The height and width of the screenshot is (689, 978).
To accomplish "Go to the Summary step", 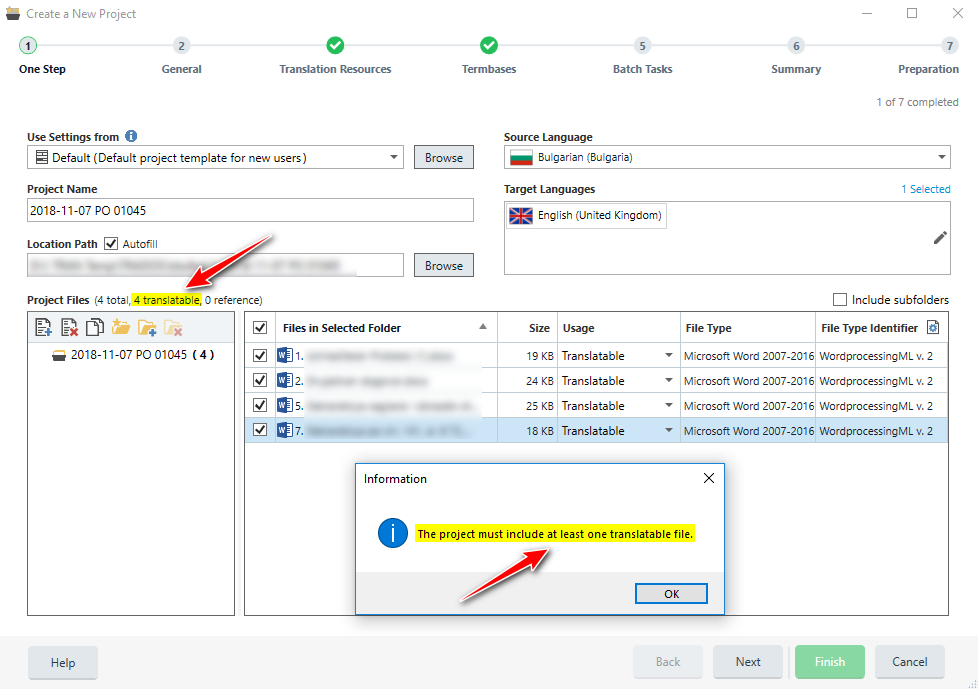I will coord(796,46).
